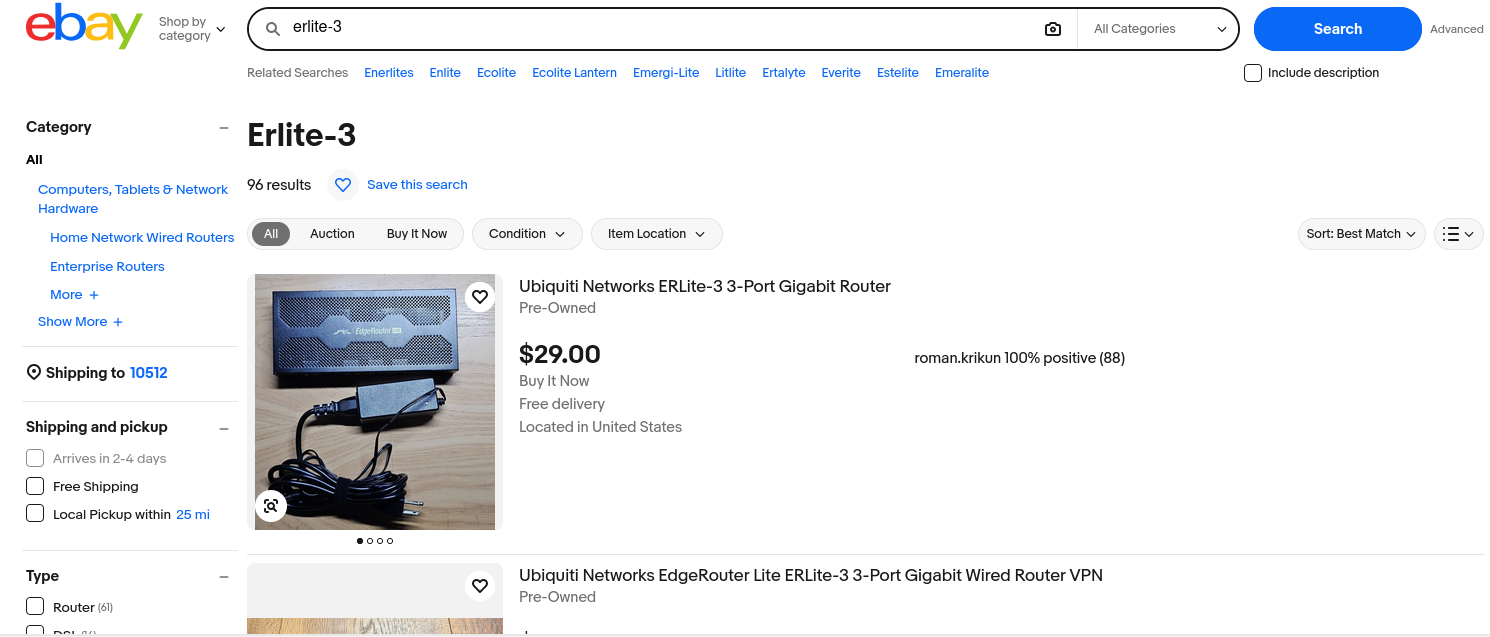
Task: Open All Categories dropdown
Action: [1159, 29]
